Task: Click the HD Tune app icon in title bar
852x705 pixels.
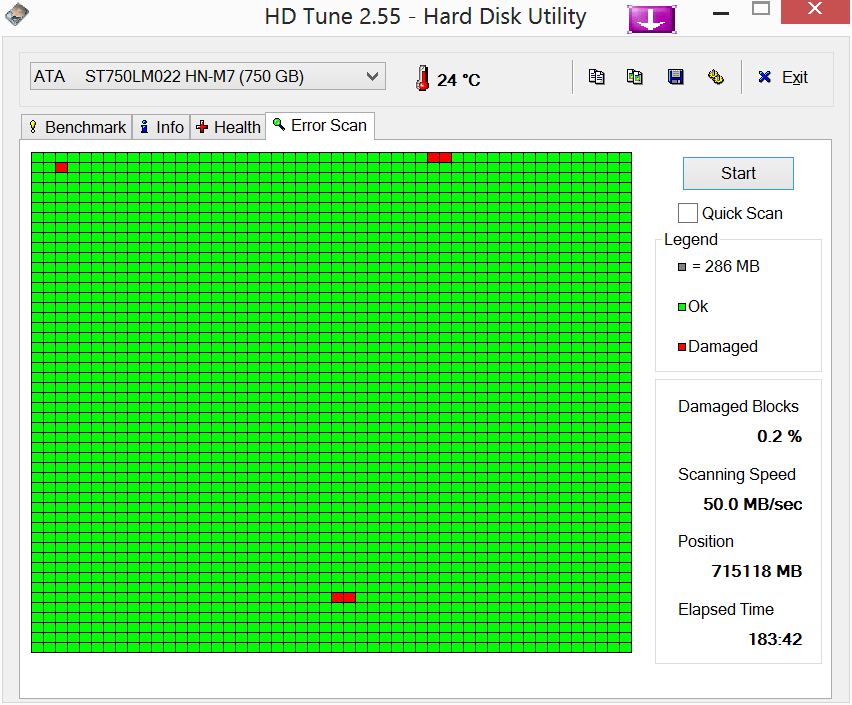Action: click(x=17, y=15)
